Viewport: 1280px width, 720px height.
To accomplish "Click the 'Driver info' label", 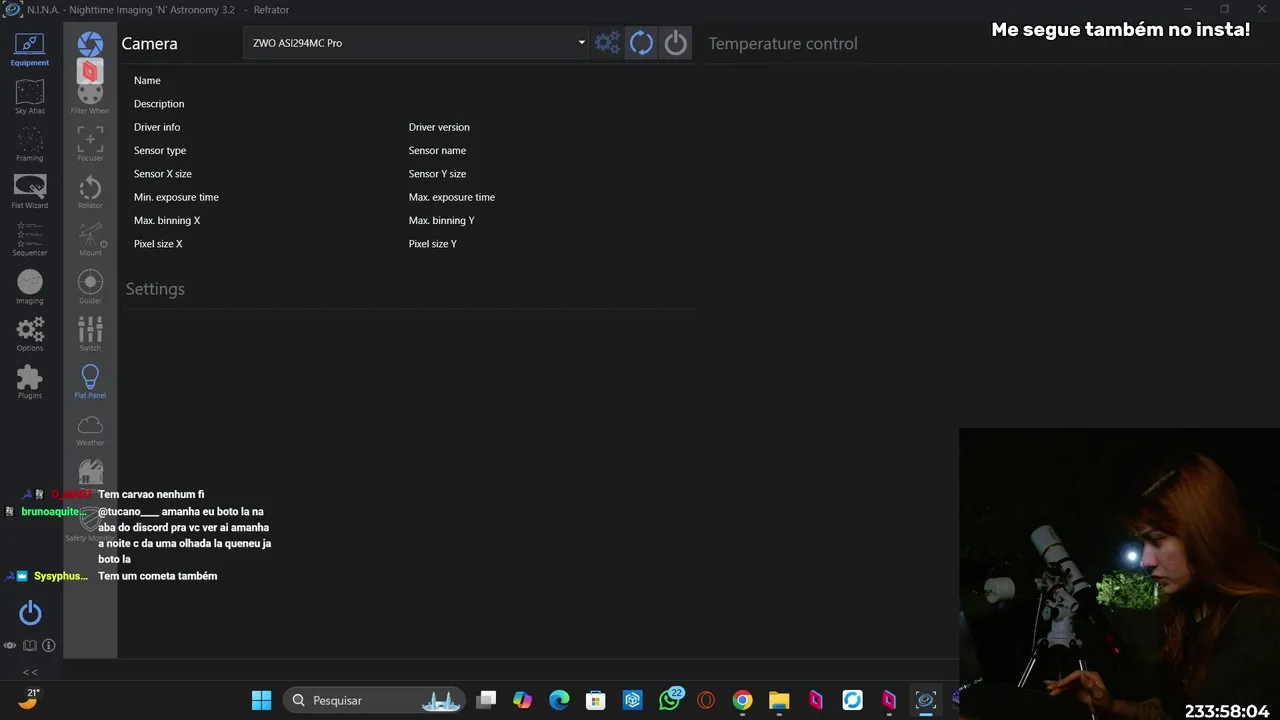I will tap(157, 127).
